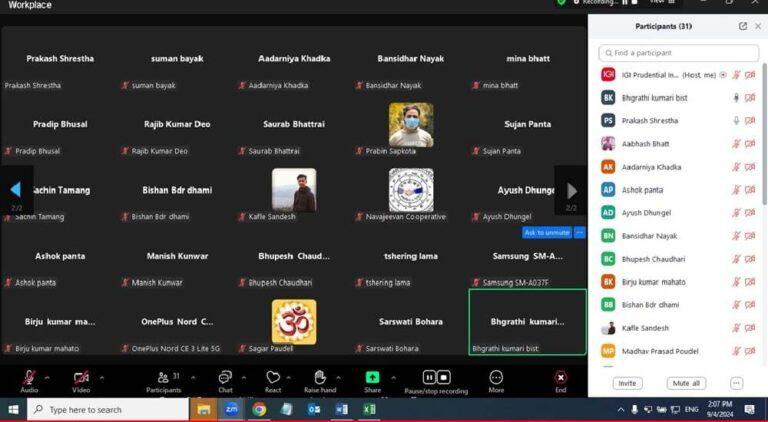Open the Chat panel icon
The height and width of the screenshot is (422, 768).
[x=225, y=377]
